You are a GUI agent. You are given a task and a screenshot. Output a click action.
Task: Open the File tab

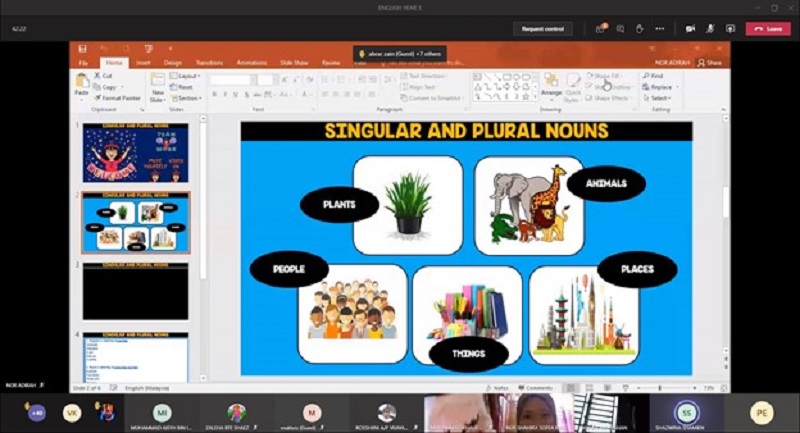tap(83, 63)
